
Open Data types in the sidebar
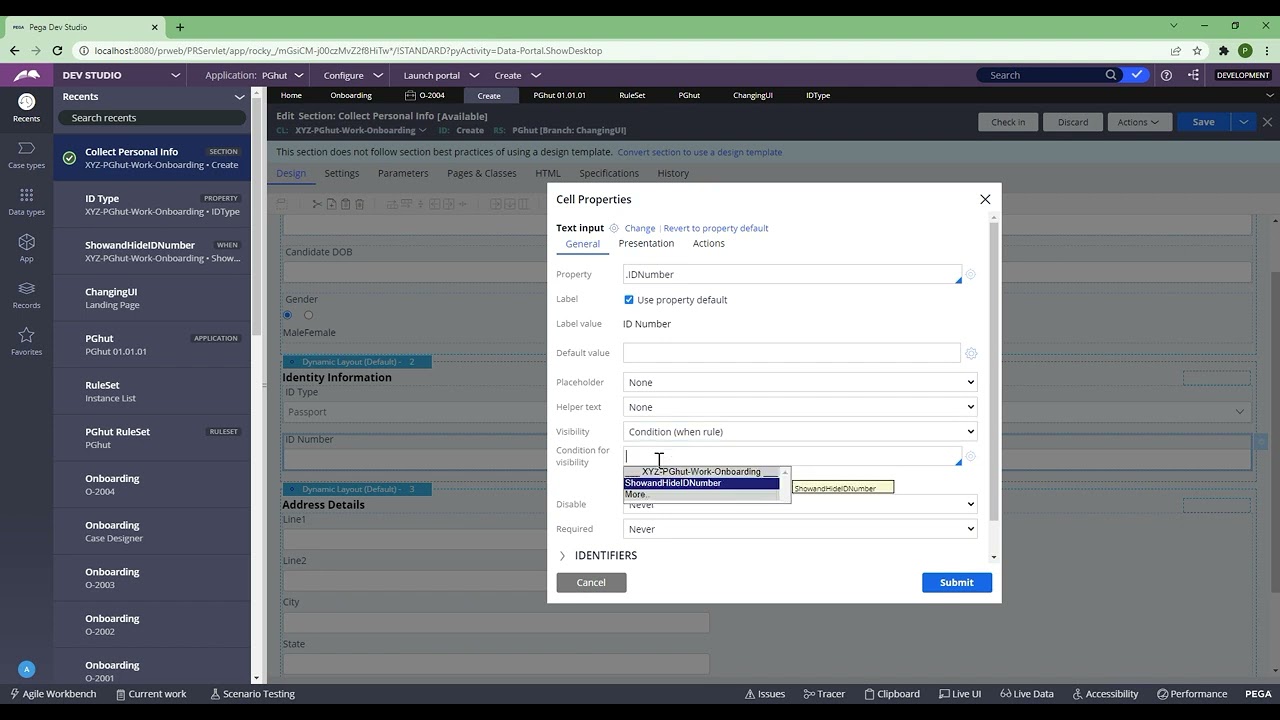tap(26, 200)
